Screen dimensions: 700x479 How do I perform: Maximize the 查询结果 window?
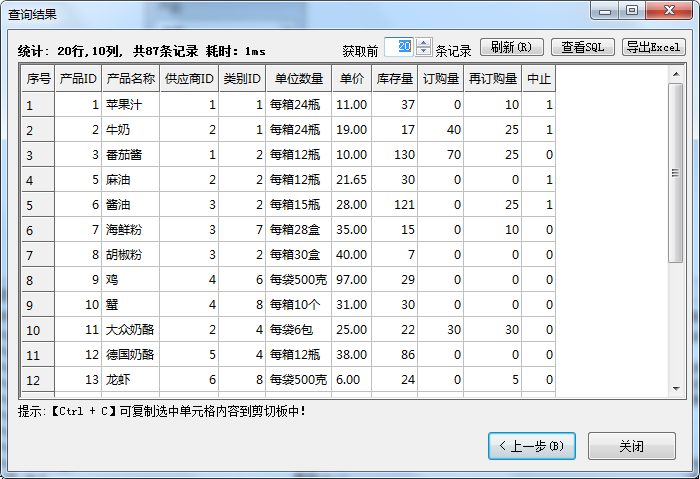(x=631, y=11)
